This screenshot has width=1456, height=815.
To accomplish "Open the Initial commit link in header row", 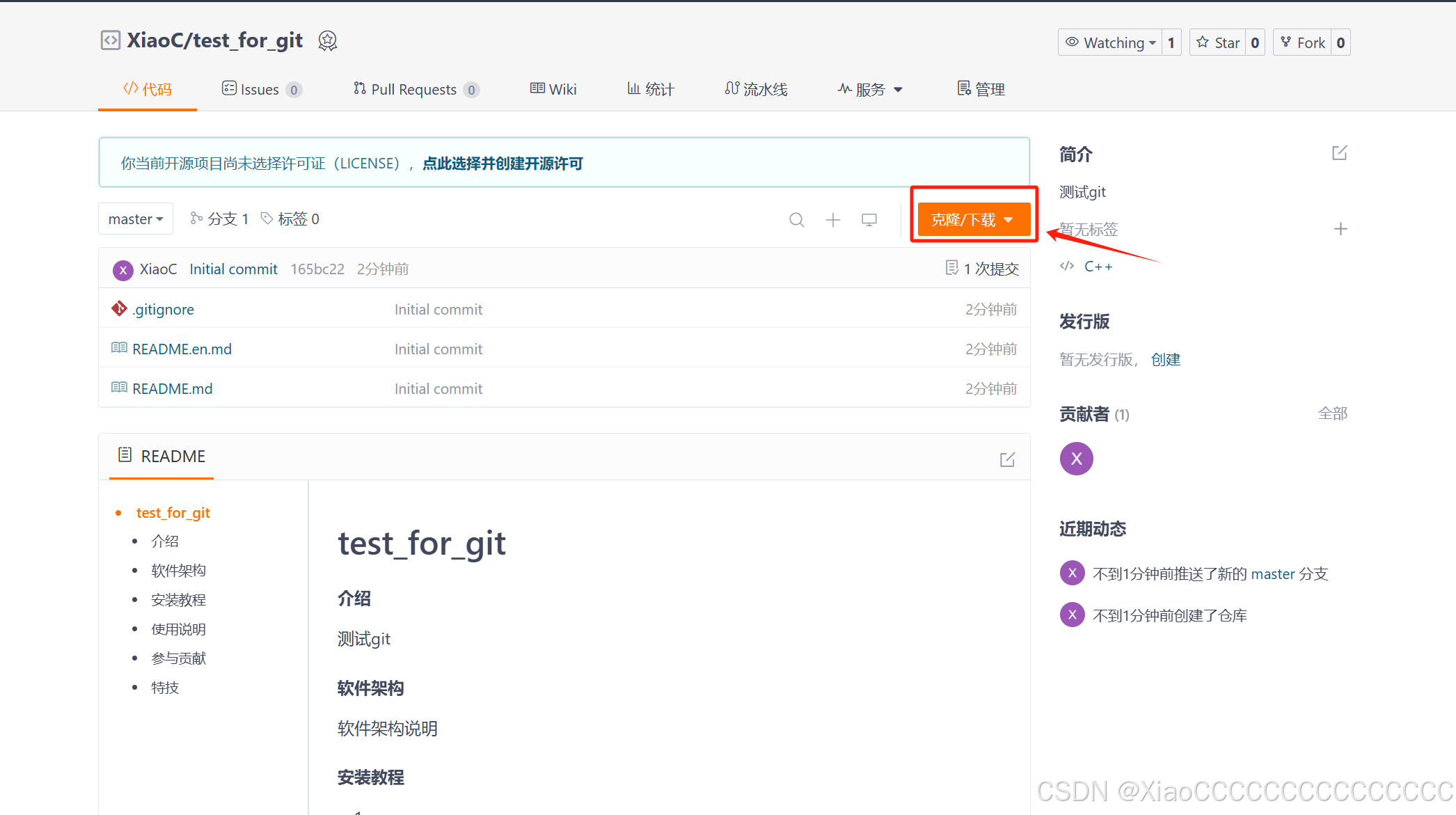I will click(x=233, y=269).
